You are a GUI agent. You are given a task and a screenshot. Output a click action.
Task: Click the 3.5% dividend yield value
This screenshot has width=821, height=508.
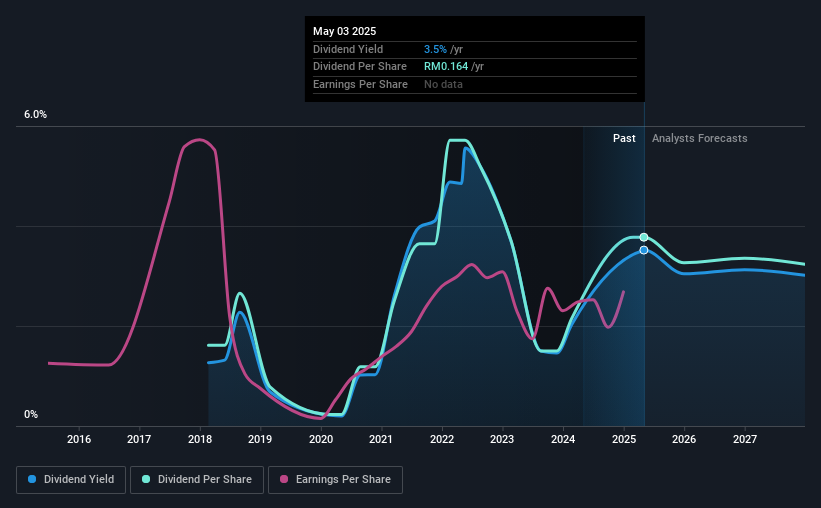coord(435,49)
